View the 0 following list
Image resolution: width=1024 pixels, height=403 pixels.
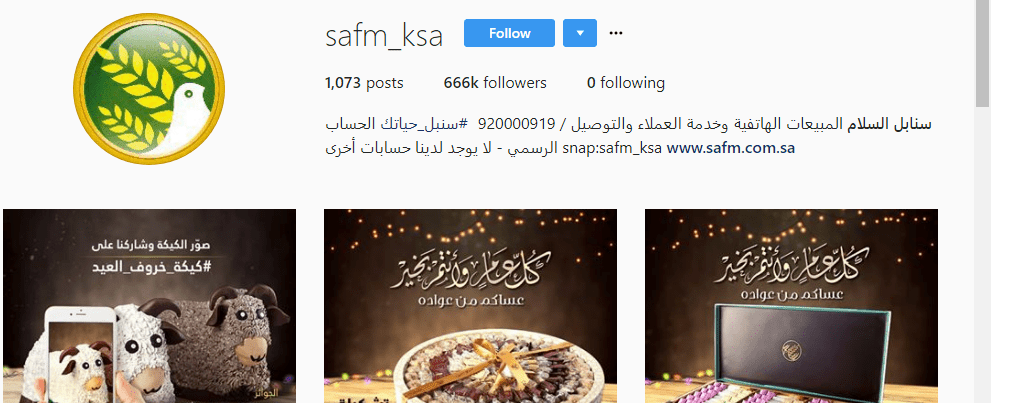(626, 83)
